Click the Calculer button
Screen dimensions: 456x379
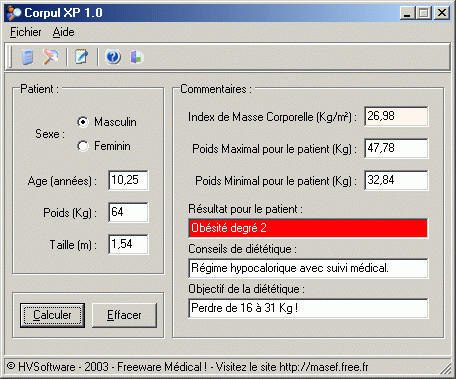click(x=52, y=315)
